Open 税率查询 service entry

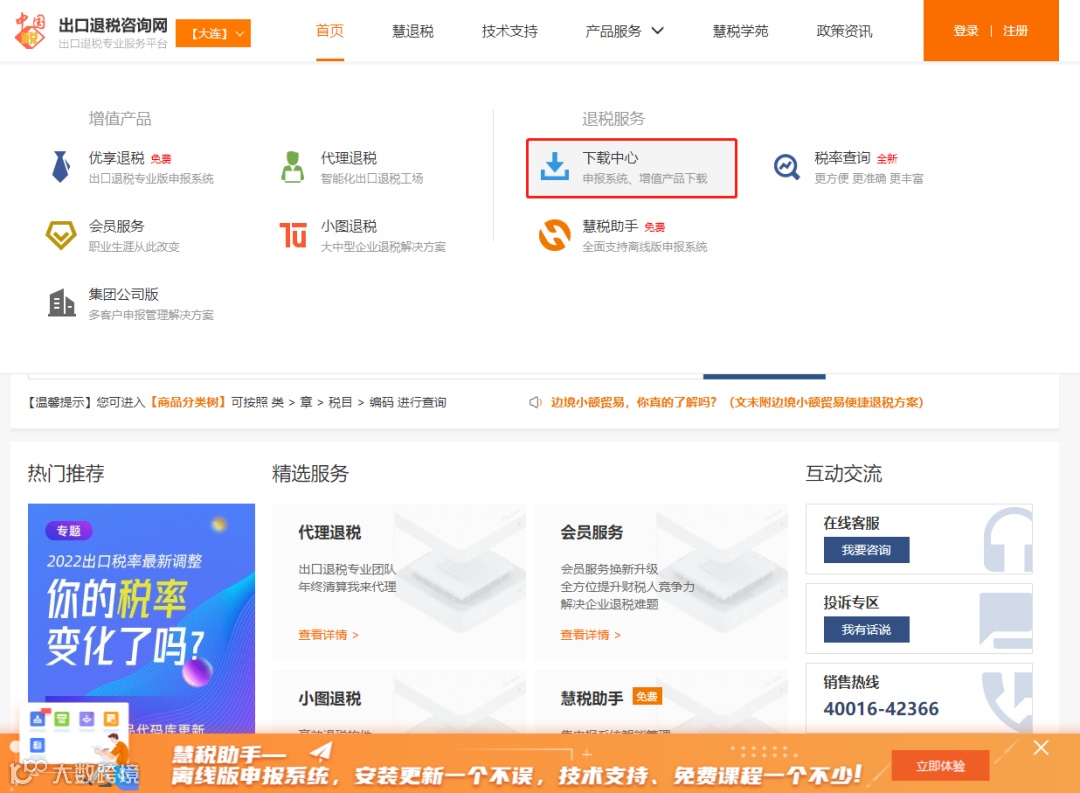[869, 167]
